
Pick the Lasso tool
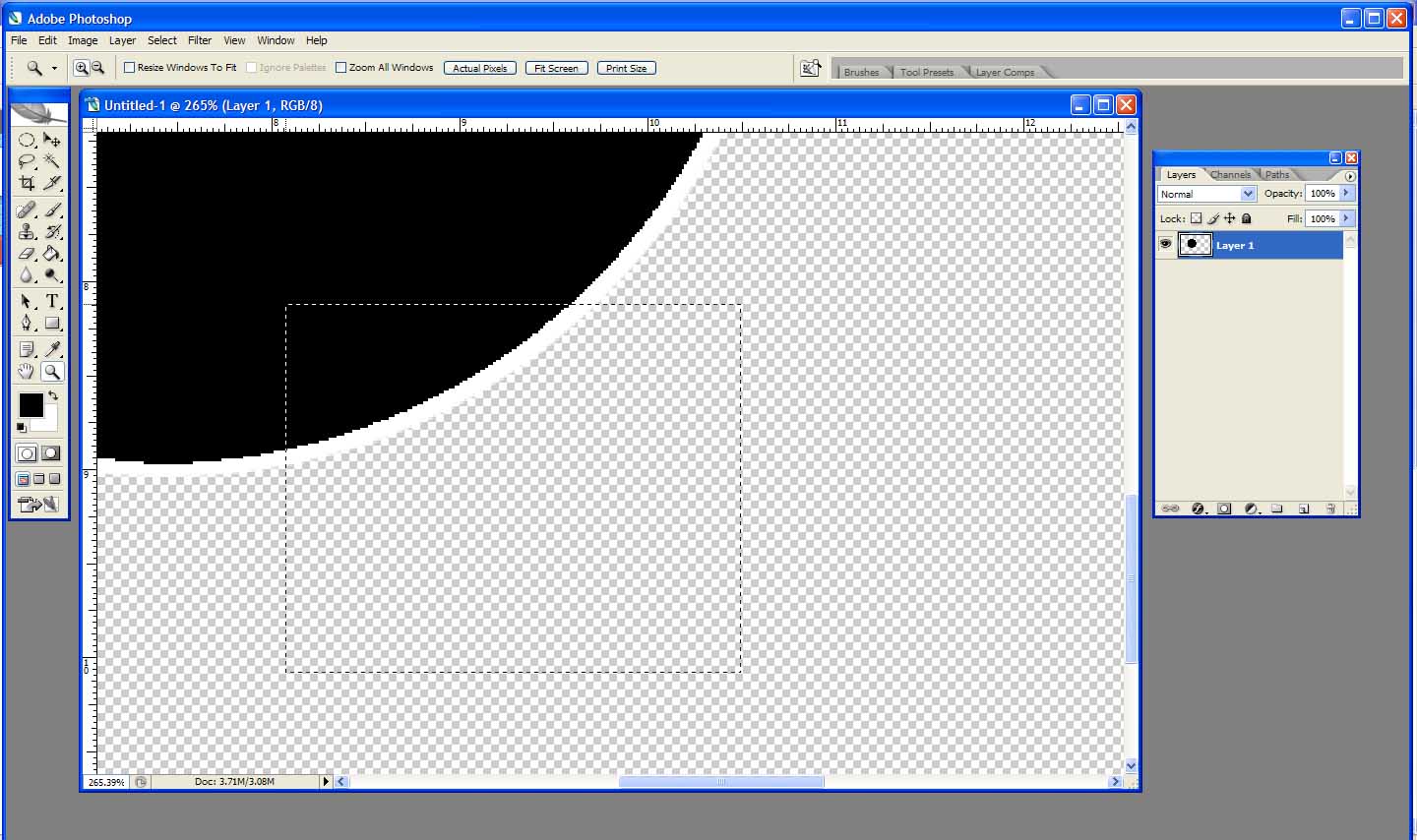tap(27, 161)
